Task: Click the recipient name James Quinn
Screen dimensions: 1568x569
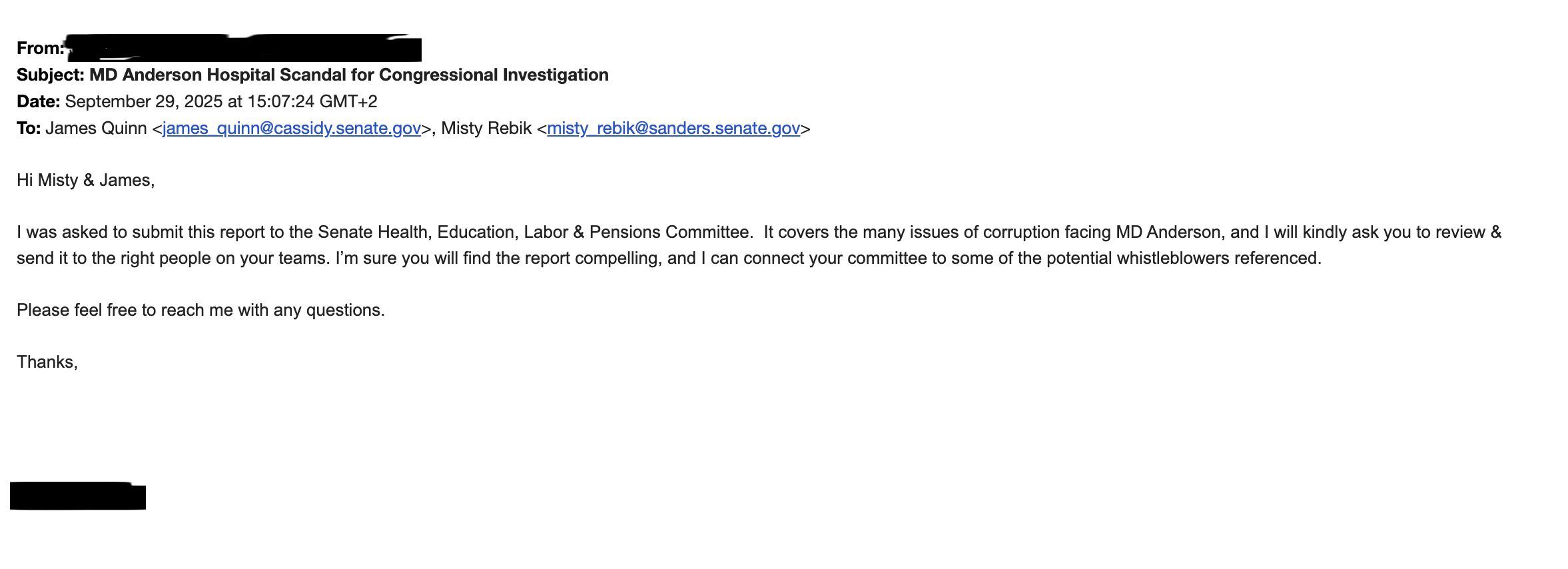Action: [x=96, y=129]
